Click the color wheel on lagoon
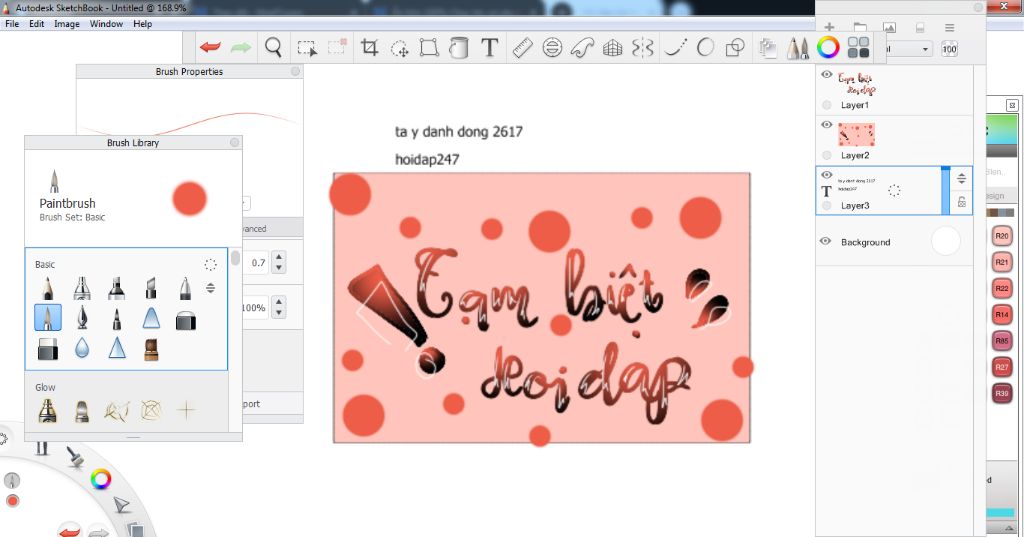This screenshot has width=1024, height=537. pyautogui.click(x=101, y=480)
